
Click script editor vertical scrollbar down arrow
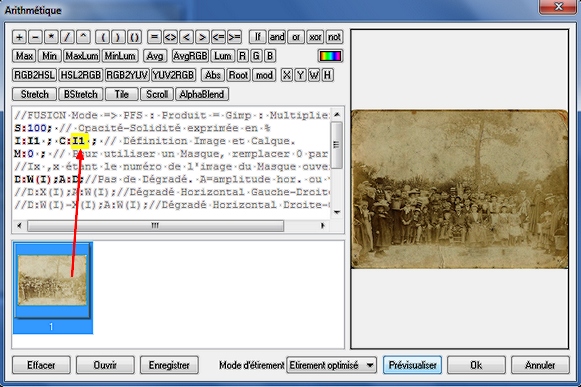(x=337, y=212)
